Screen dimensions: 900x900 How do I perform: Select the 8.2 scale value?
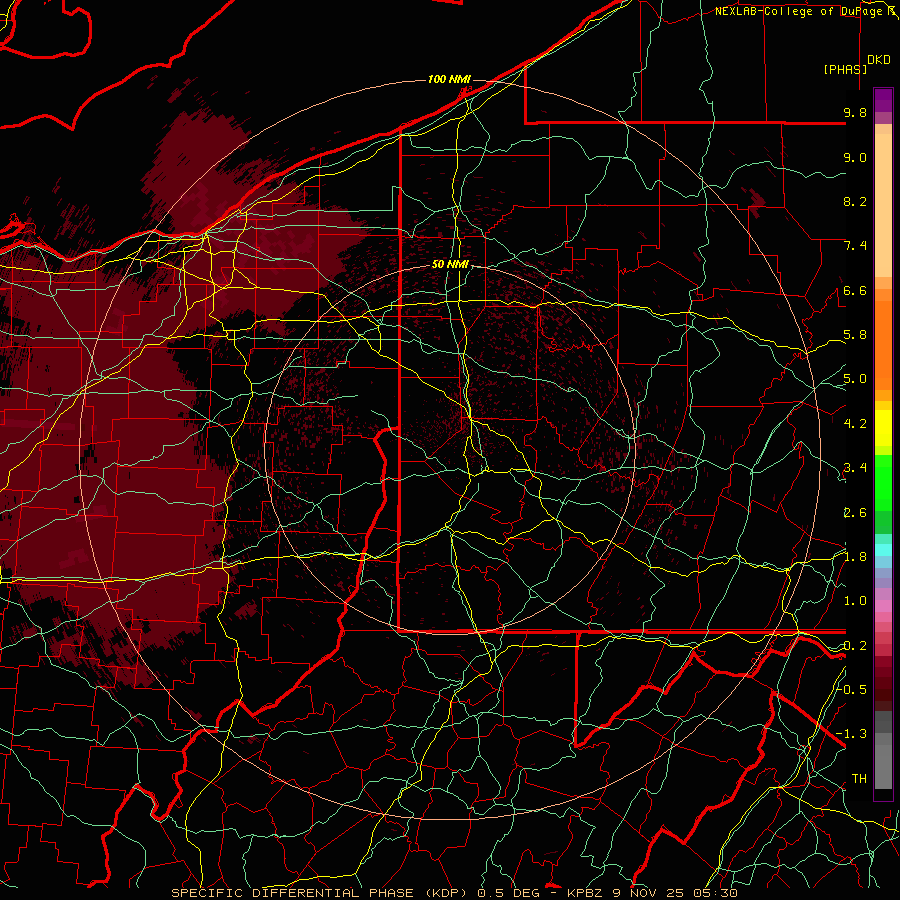[x=855, y=201]
